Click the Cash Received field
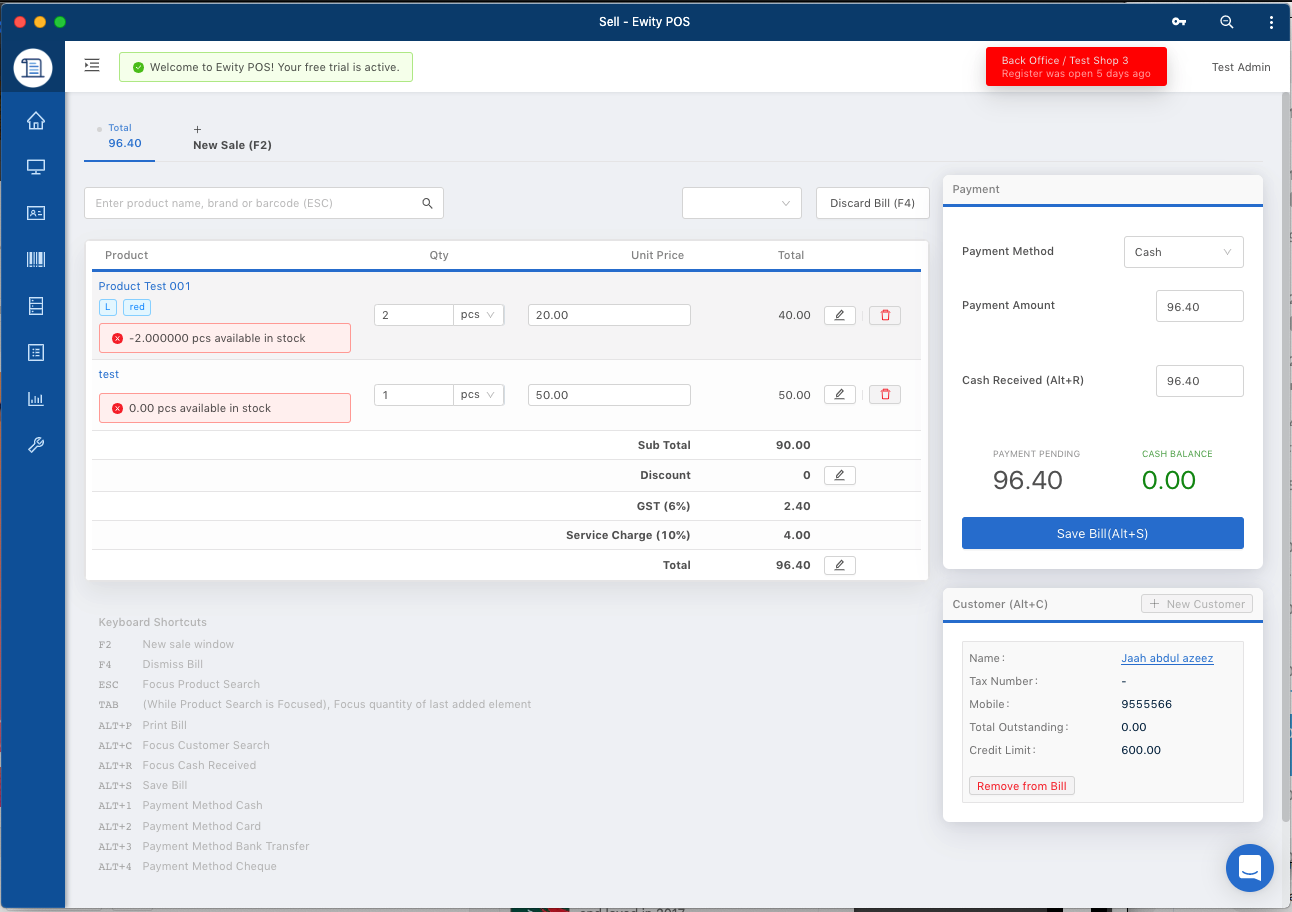Image resolution: width=1292 pixels, height=912 pixels. point(1199,381)
